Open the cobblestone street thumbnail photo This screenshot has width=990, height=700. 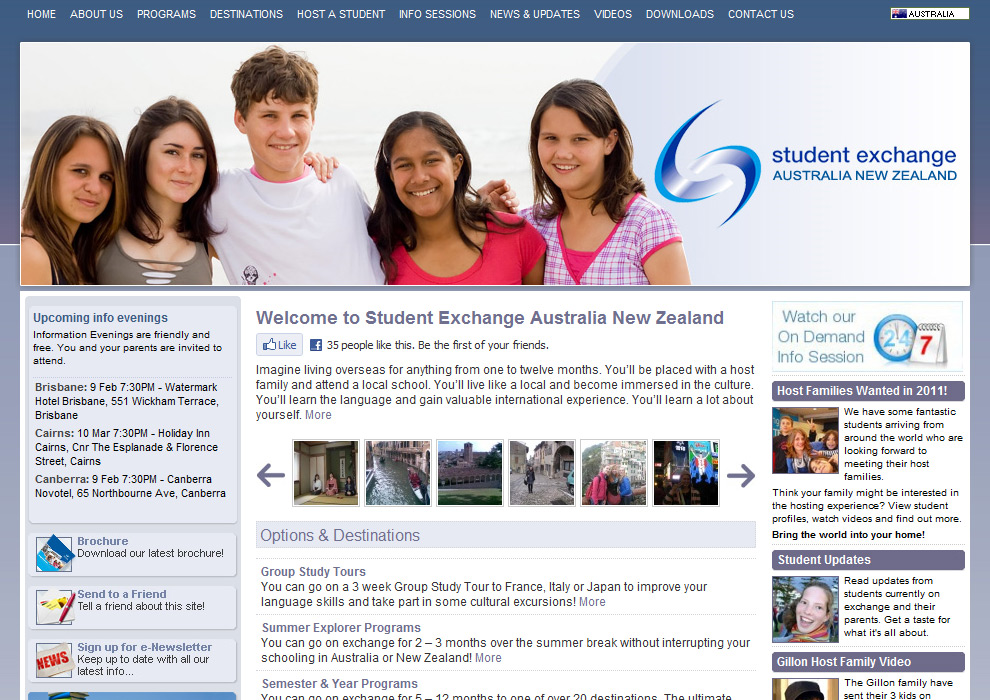click(x=542, y=473)
